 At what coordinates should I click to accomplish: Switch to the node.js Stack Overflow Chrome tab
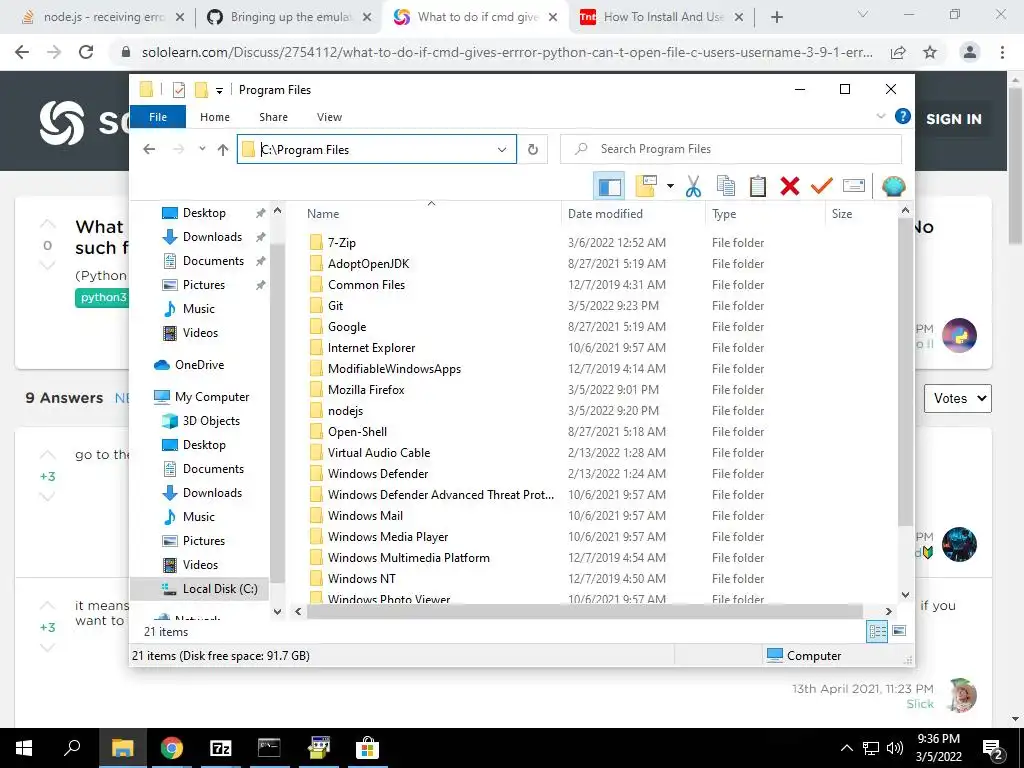[x=103, y=17]
